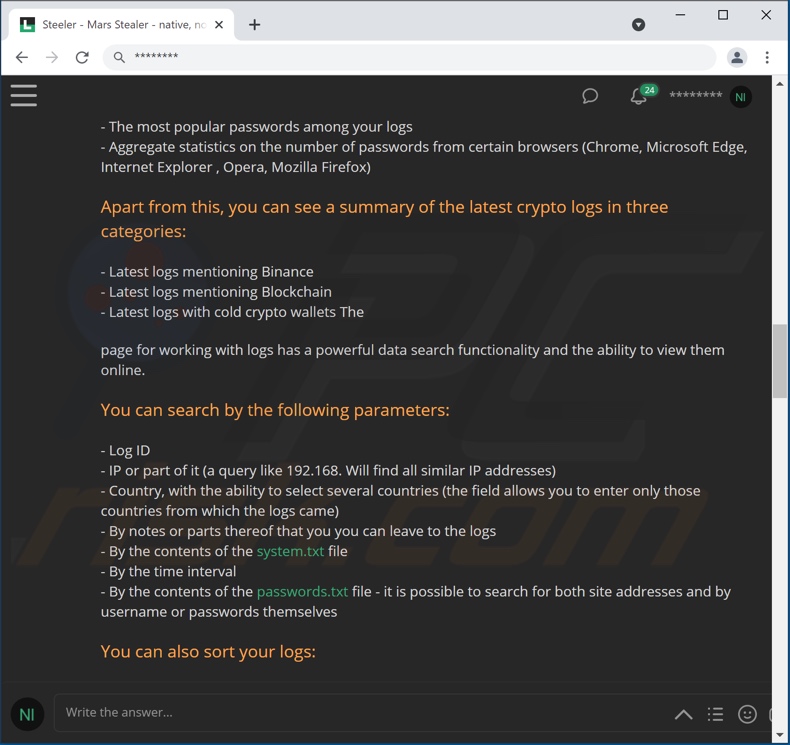The image size is (790, 745).
Task: Click 'Latest logs mentioning Blockchain' line
Action: pyautogui.click(x=216, y=292)
